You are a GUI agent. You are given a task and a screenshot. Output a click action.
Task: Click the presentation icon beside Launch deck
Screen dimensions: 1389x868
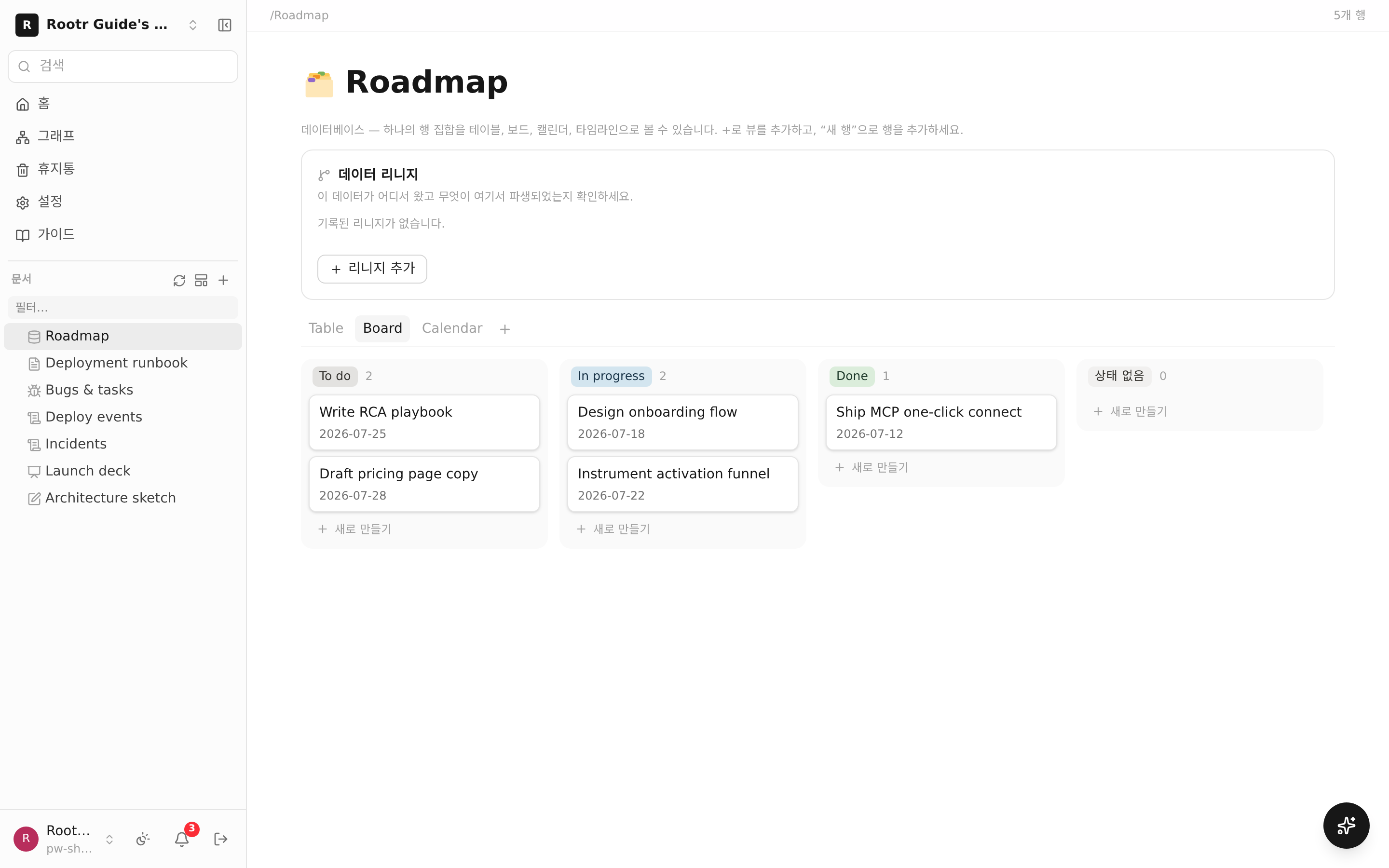point(34,472)
